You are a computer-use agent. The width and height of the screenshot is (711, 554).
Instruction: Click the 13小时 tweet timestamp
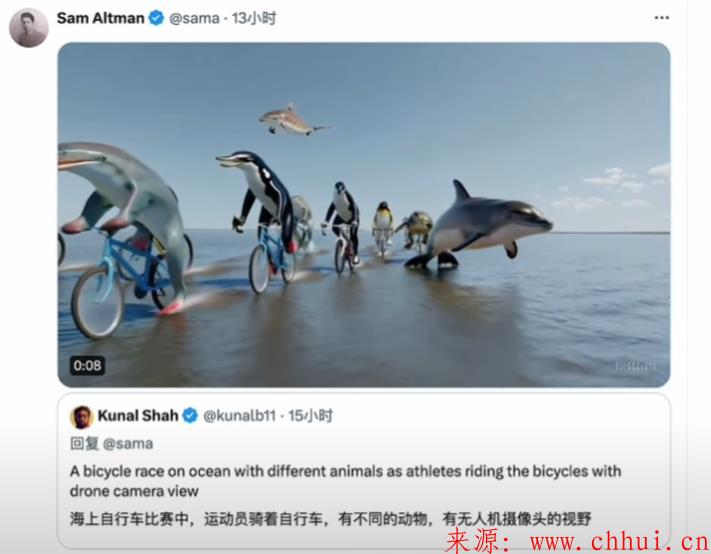pyautogui.click(x=254, y=18)
